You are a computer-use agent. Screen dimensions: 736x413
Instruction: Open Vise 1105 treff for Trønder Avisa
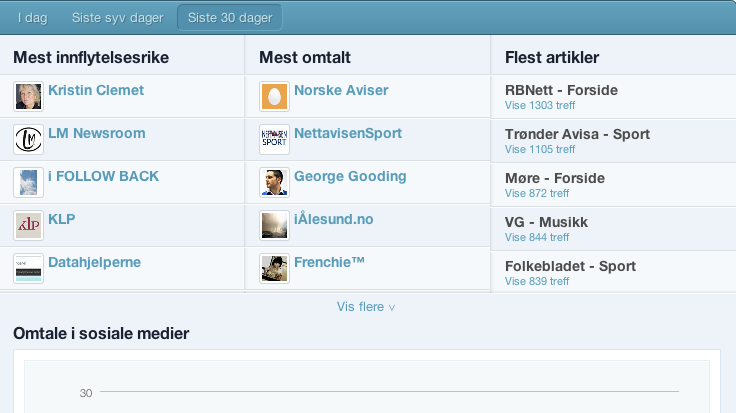click(540, 149)
